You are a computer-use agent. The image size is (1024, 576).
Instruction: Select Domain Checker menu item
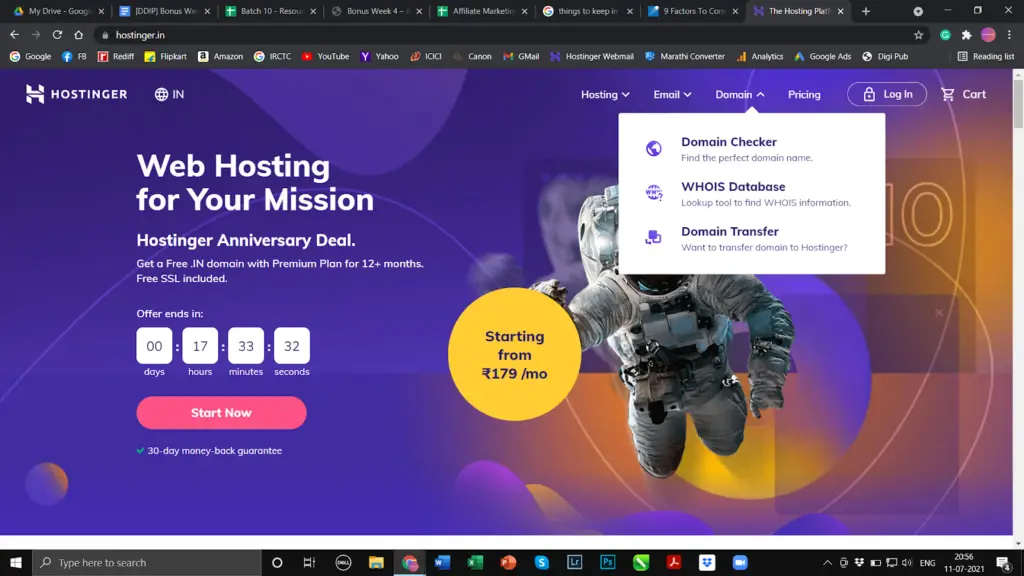coord(752,149)
